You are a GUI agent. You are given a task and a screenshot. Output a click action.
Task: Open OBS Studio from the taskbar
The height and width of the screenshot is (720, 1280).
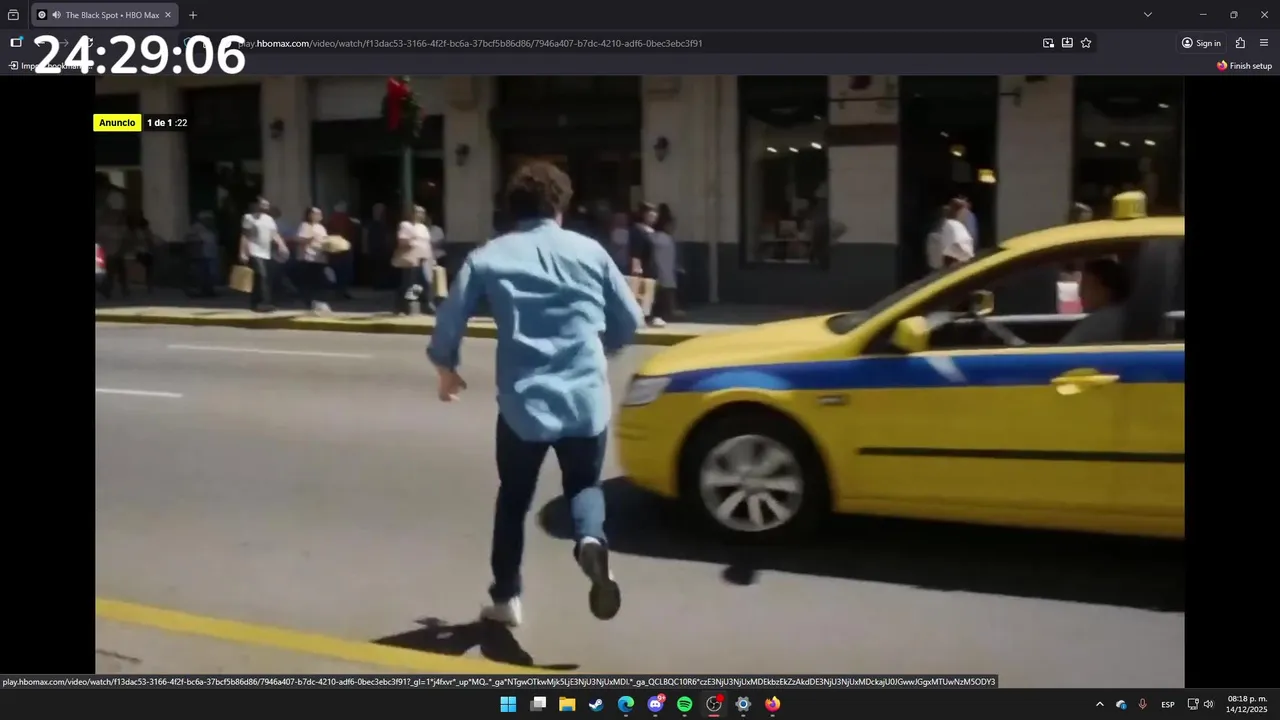point(714,704)
